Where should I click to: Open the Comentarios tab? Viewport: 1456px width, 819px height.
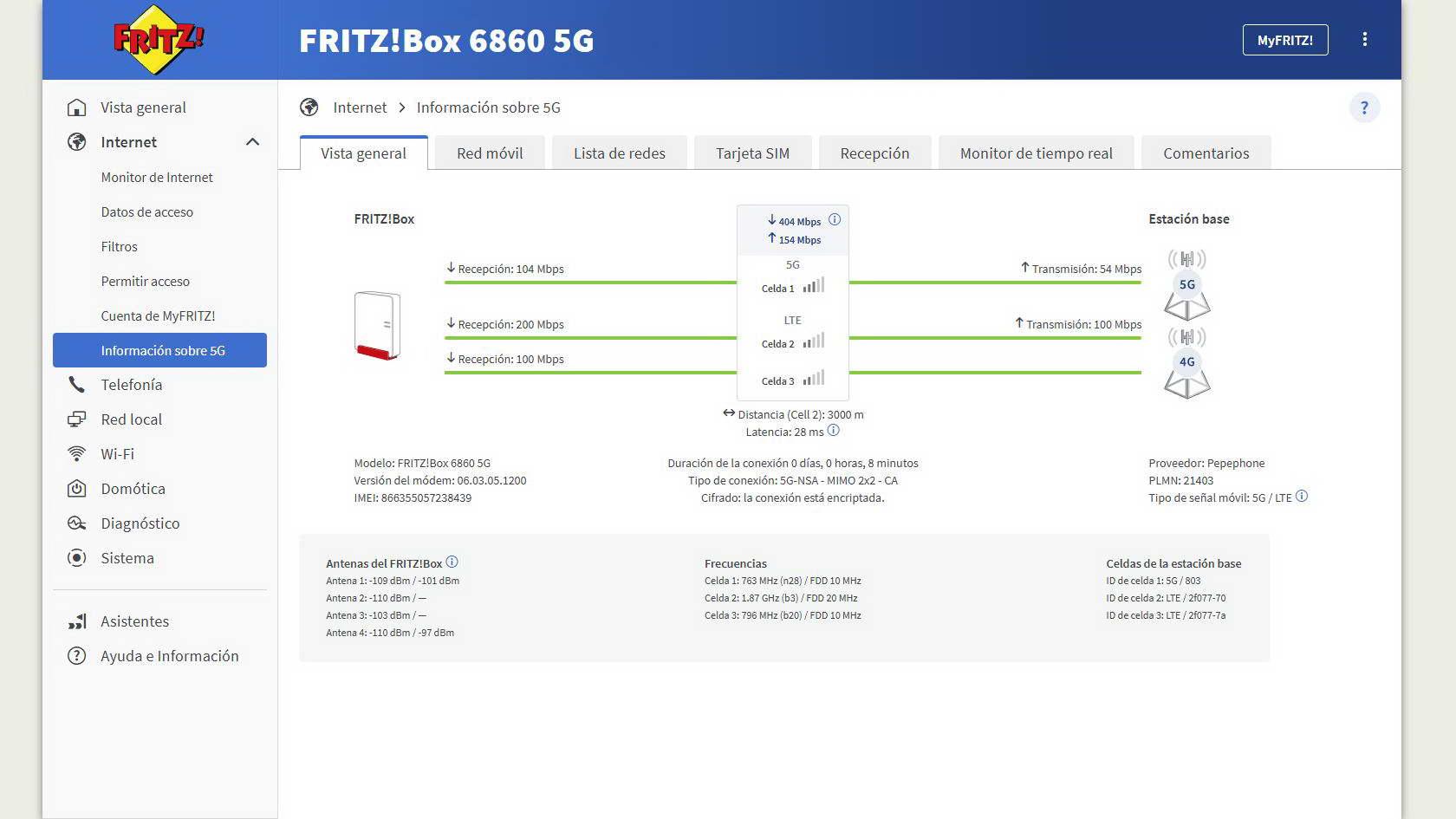pos(1206,153)
